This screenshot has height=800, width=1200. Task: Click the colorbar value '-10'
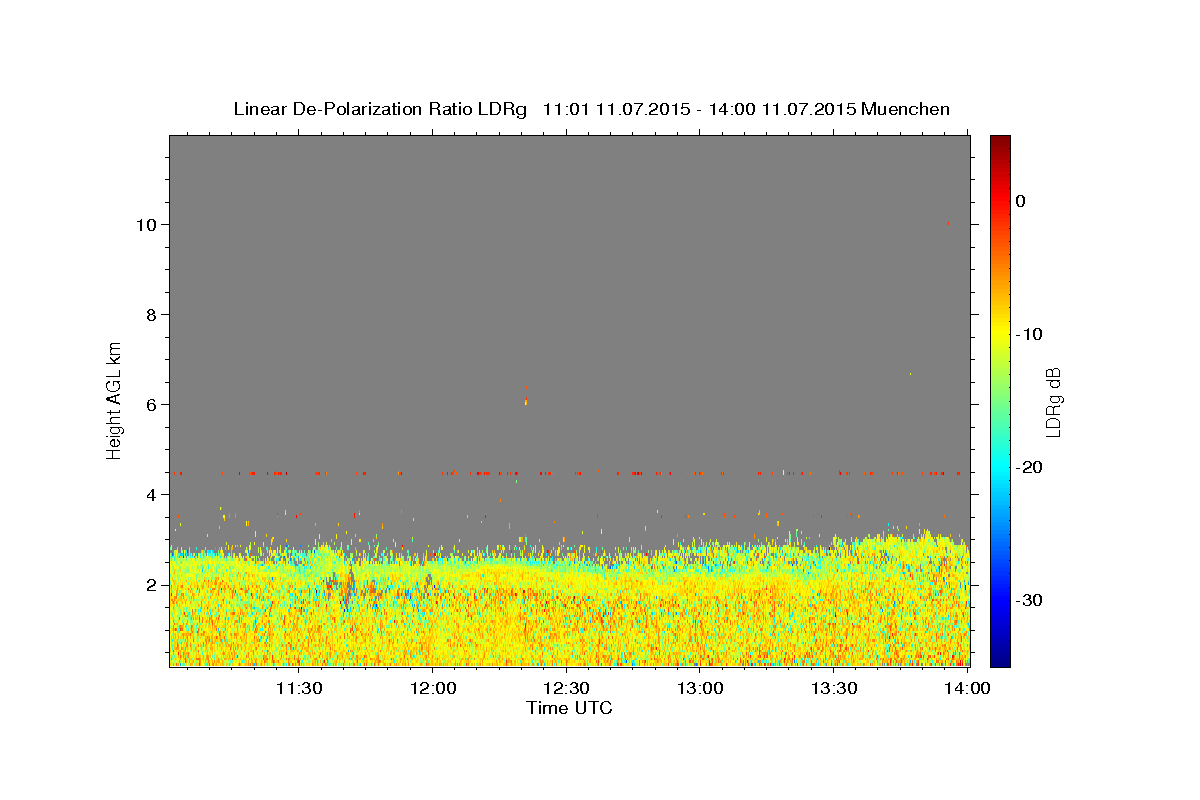click(1030, 334)
